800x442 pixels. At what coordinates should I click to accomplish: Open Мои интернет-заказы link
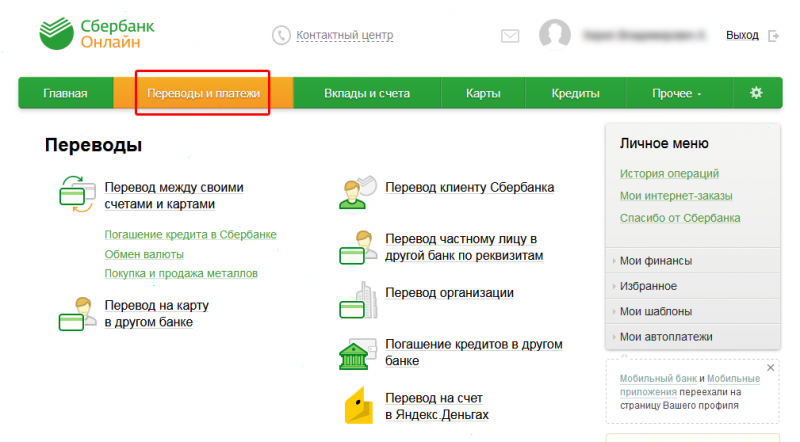pos(676,196)
